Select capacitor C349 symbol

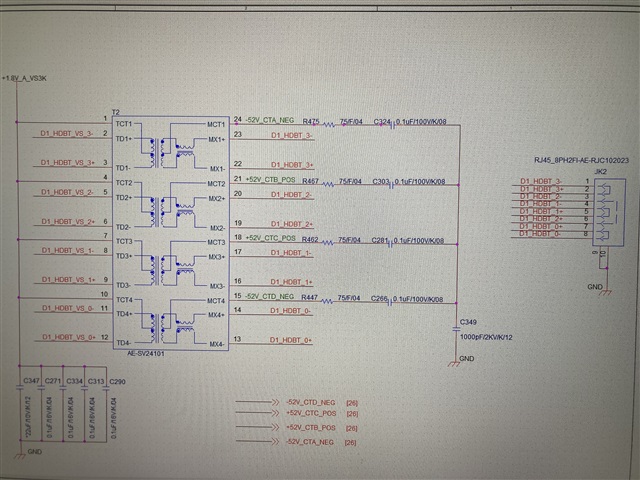click(x=456, y=329)
